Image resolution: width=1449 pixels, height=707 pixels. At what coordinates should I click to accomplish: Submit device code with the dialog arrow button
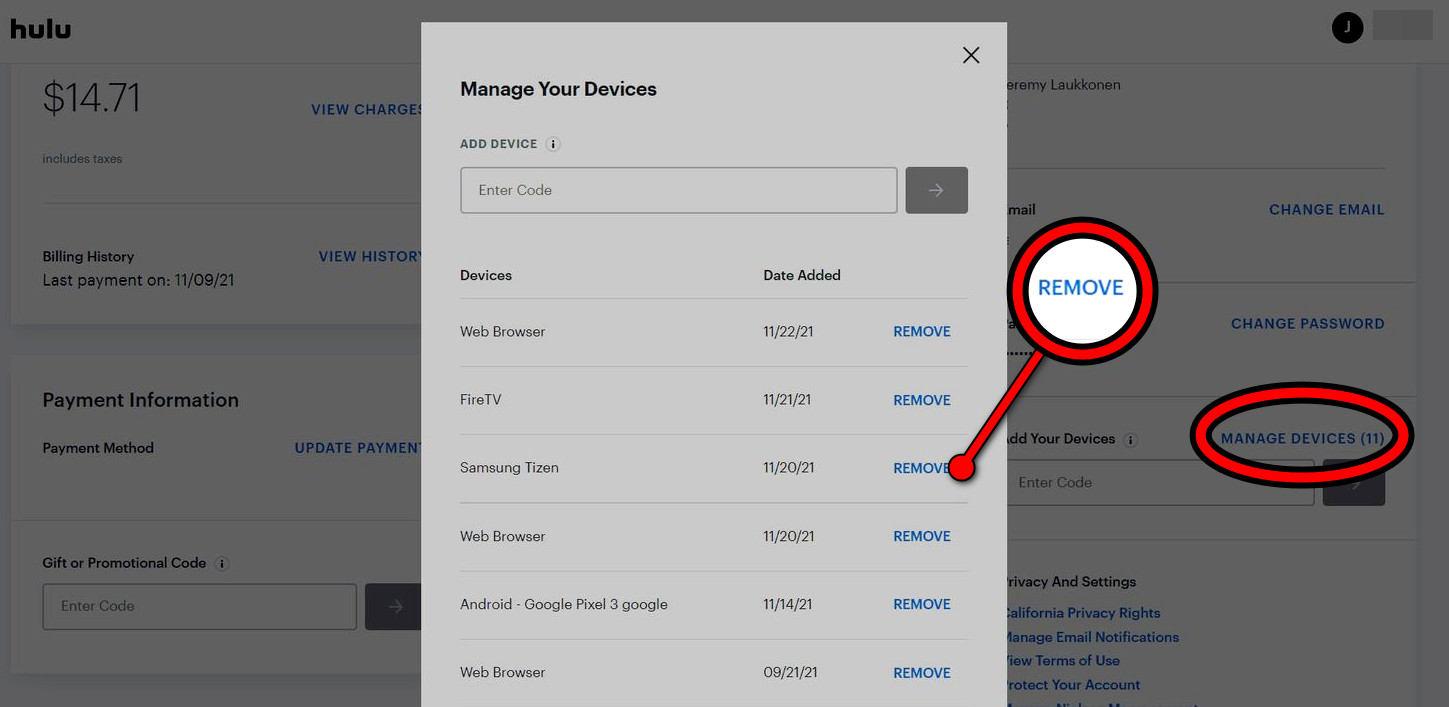tap(936, 190)
